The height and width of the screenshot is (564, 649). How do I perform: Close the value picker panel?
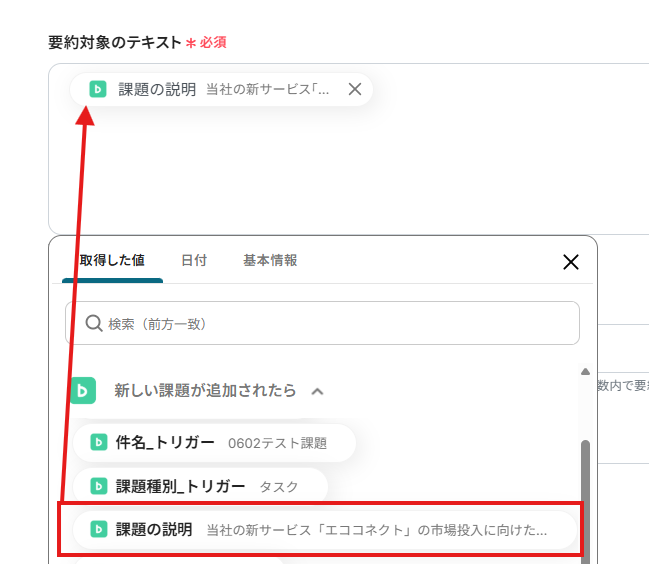tap(571, 262)
